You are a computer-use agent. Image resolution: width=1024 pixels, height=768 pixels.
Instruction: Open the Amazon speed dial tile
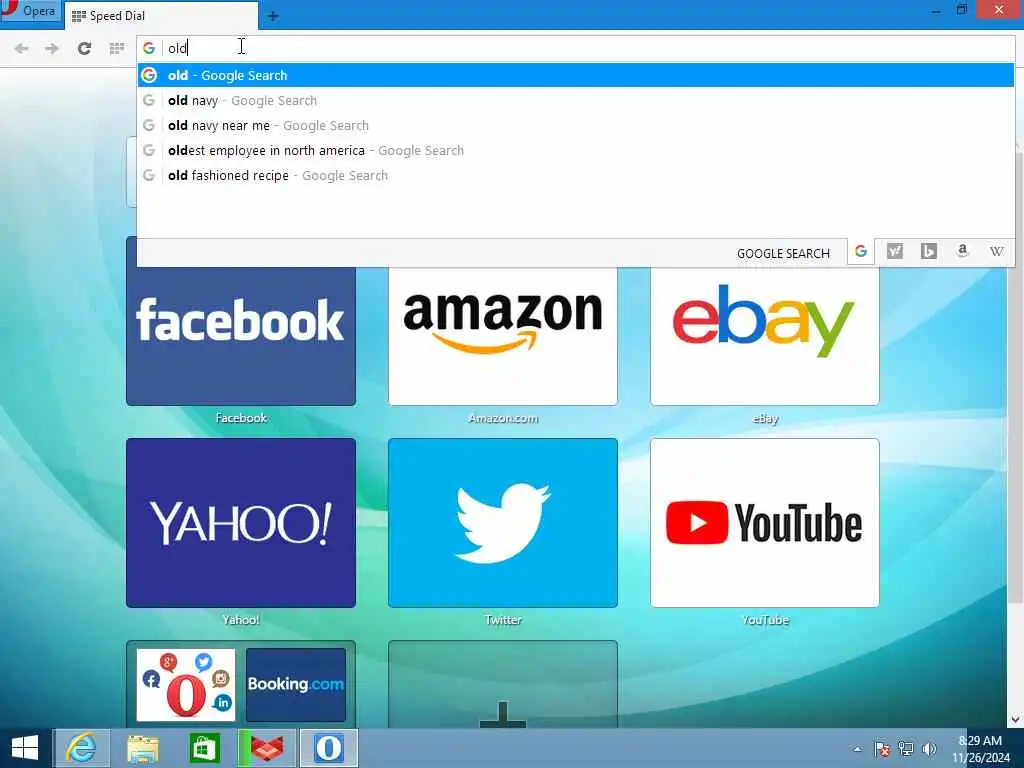(x=503, y=334)
